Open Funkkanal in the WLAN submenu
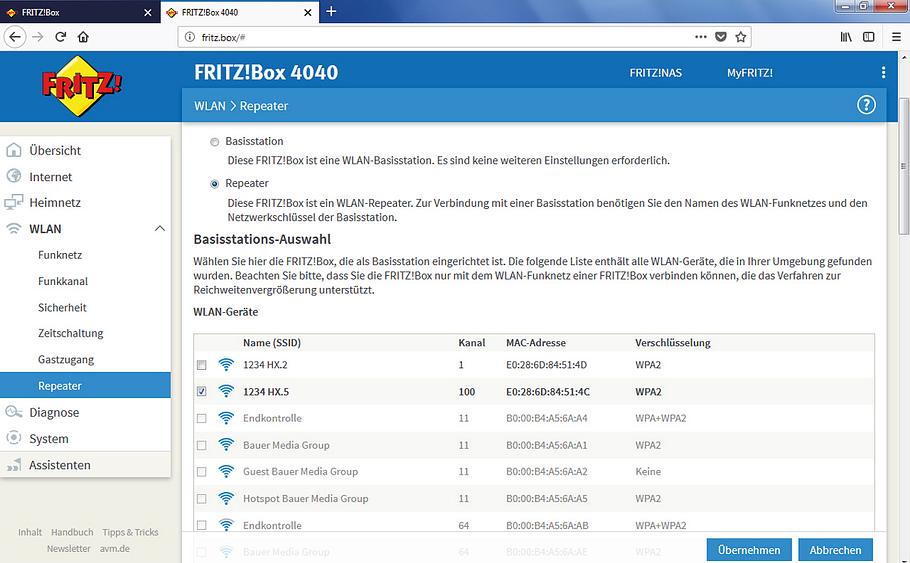This screenshot has width=910, height=563. tap(63, 282)
